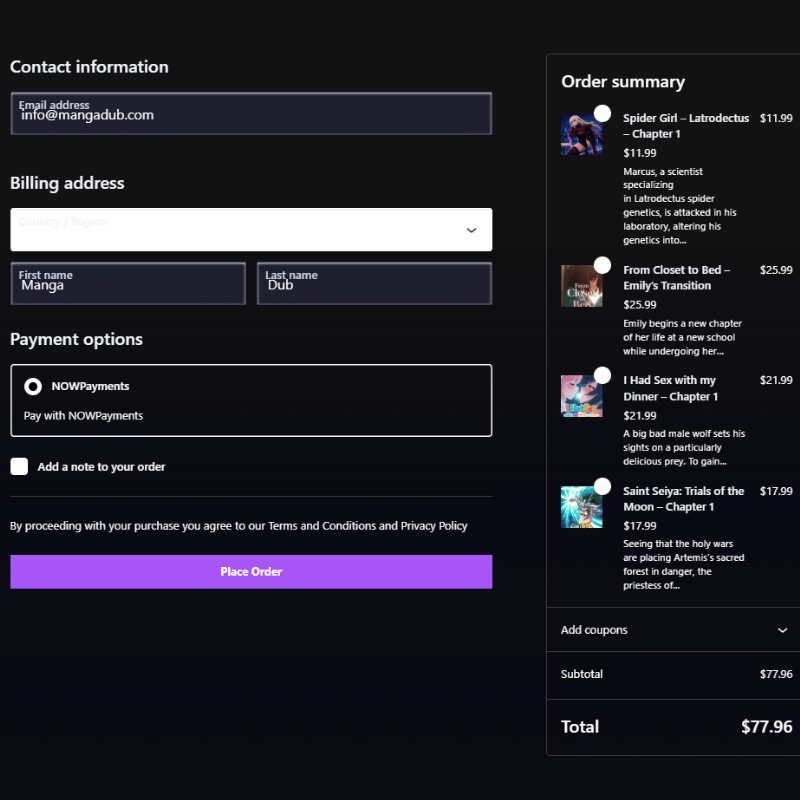The height and width of the screenshot is (800, 800).
Task: Click quantity badge on Spider Girl item
Action: click(602, 113)
